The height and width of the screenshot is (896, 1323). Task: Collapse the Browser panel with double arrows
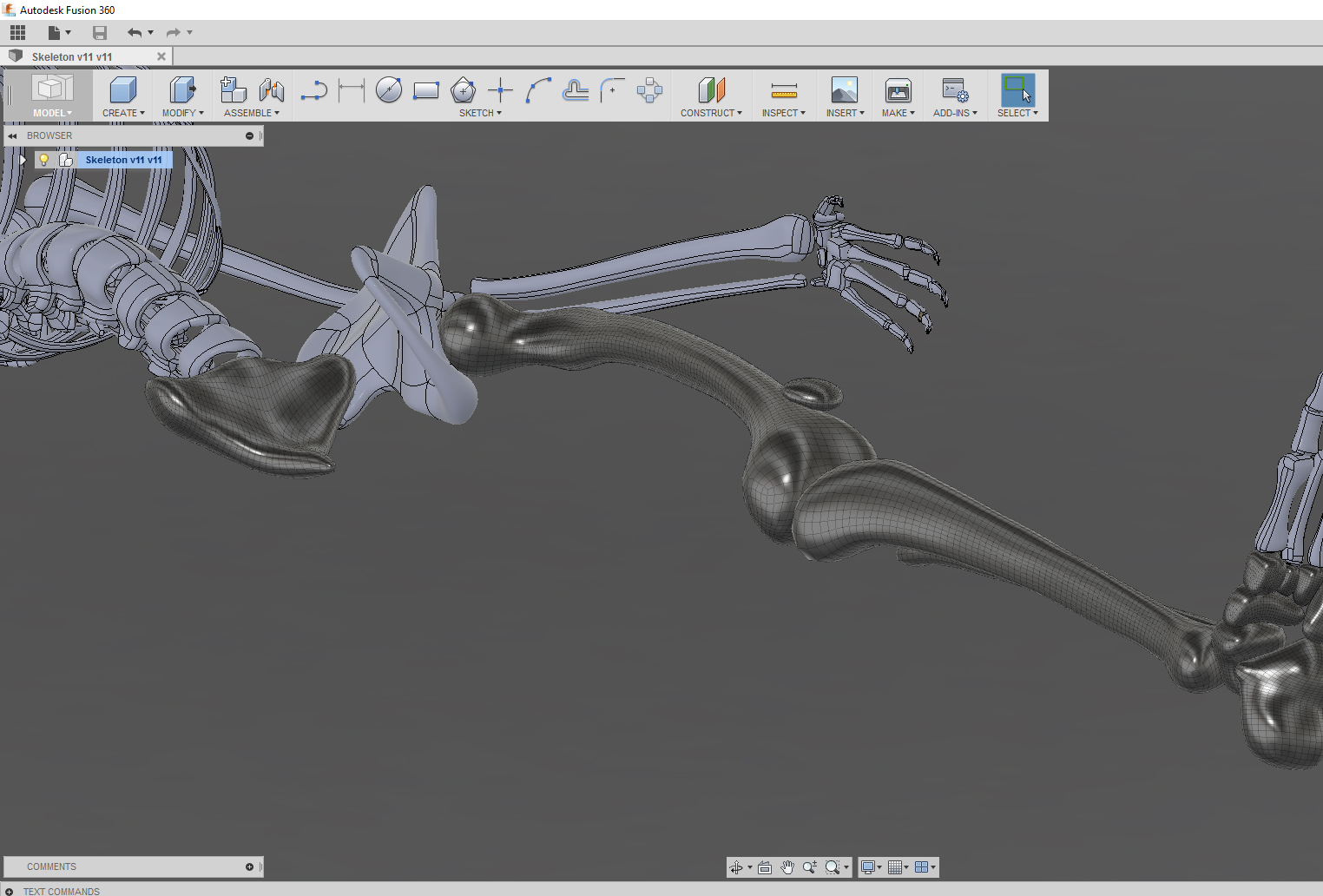click(12, 136)
